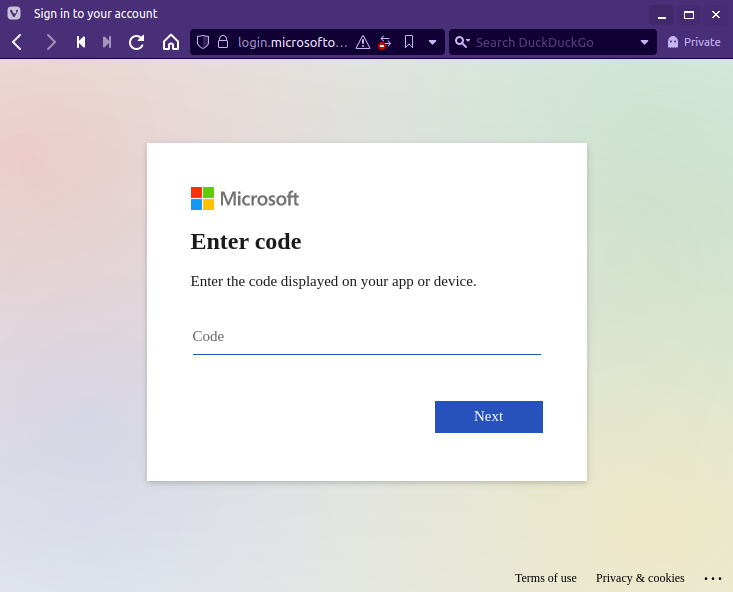Go forward to the next page
The height and width of the screenshot is (592, 733).
click(x=50, y=42)
